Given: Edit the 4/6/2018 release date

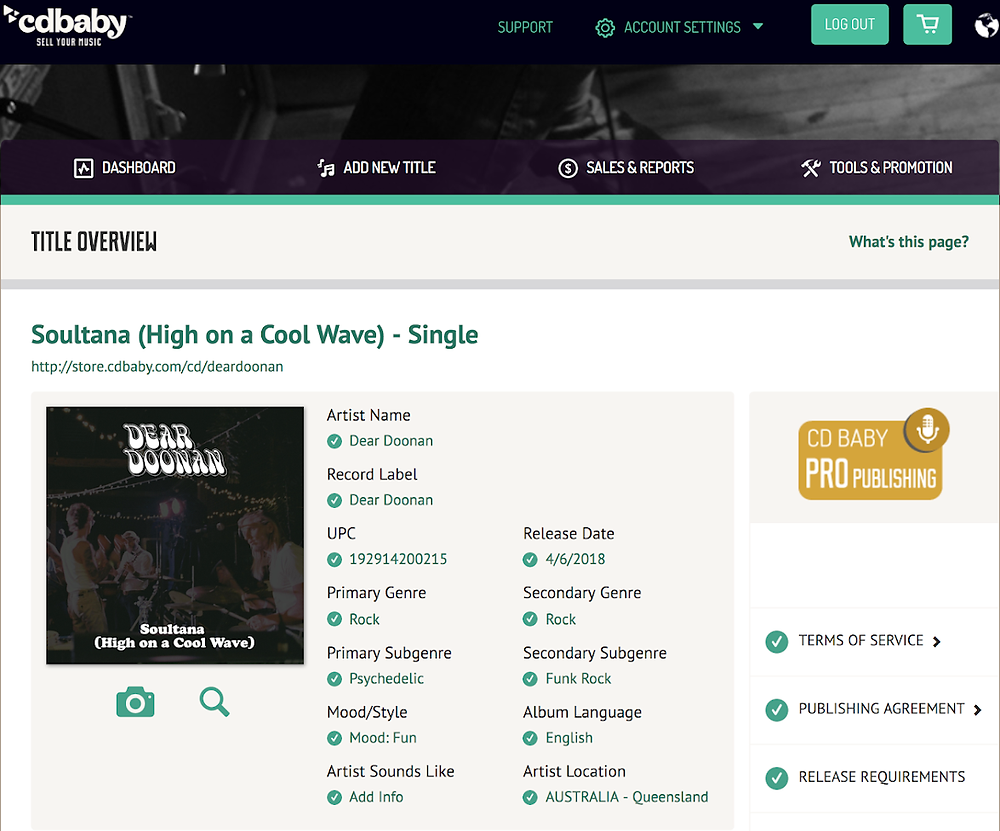Looking at the screenshot, I should (x=575, y=559).
